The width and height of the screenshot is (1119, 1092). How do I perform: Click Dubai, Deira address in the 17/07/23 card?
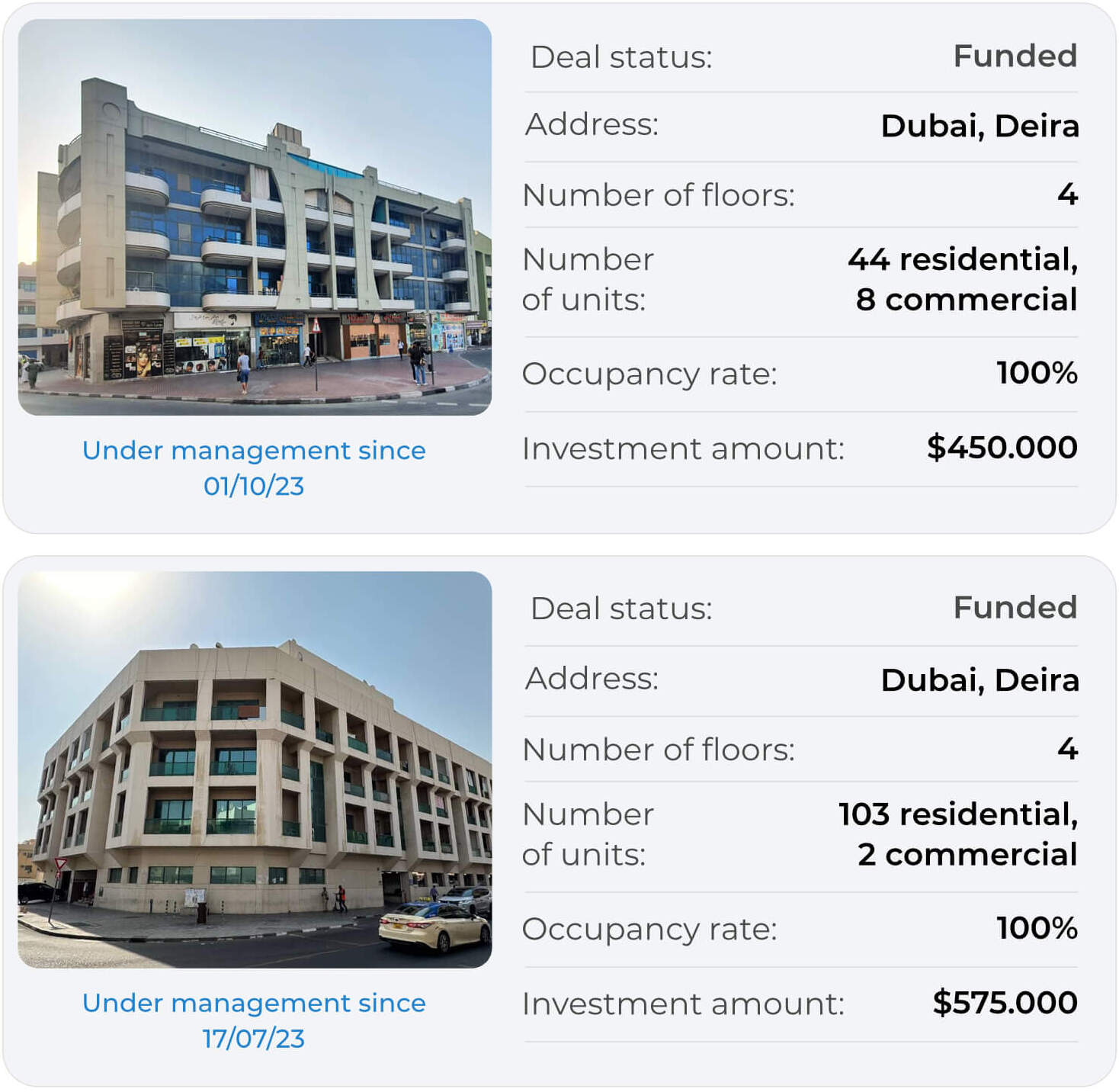980,680
